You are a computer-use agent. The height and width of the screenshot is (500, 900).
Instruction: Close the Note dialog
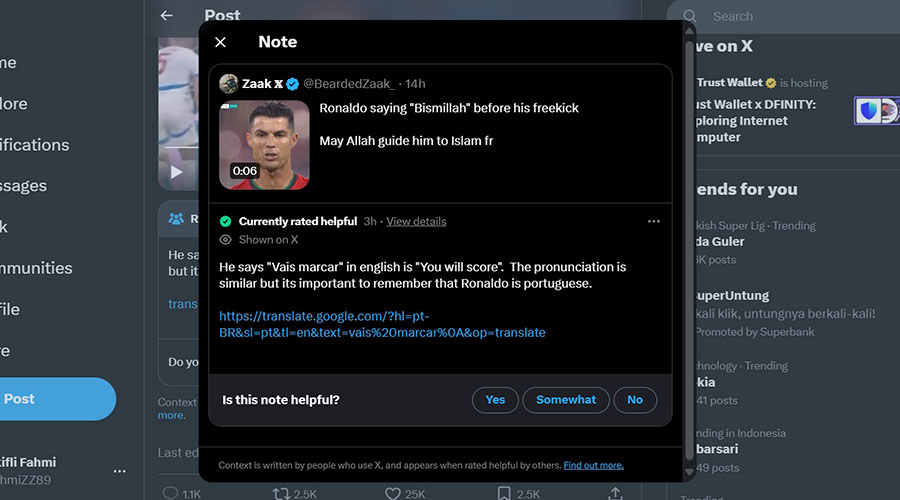pyautogui.click(x=220, y=42)
